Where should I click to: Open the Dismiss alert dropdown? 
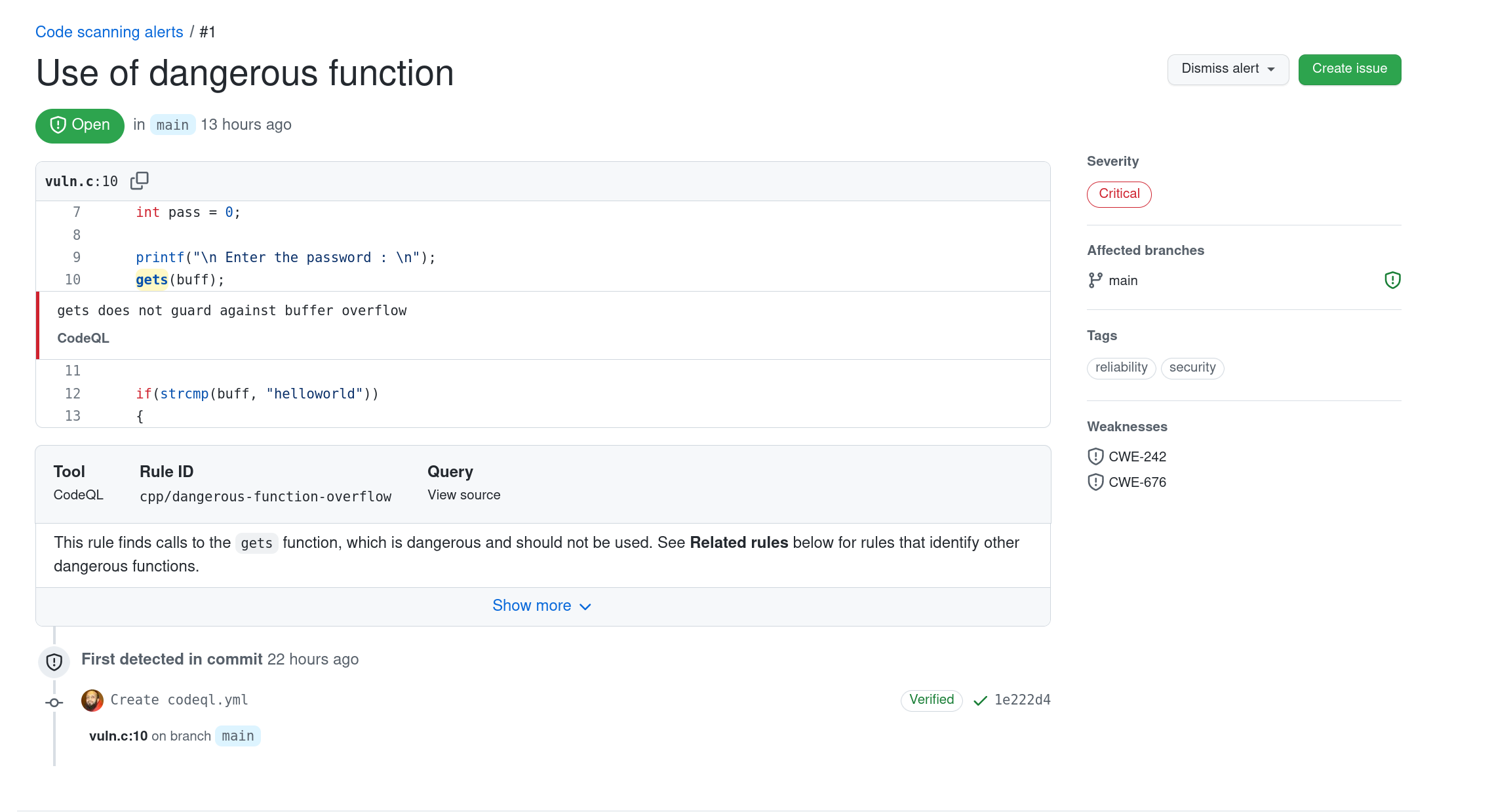coord(1228,69)
